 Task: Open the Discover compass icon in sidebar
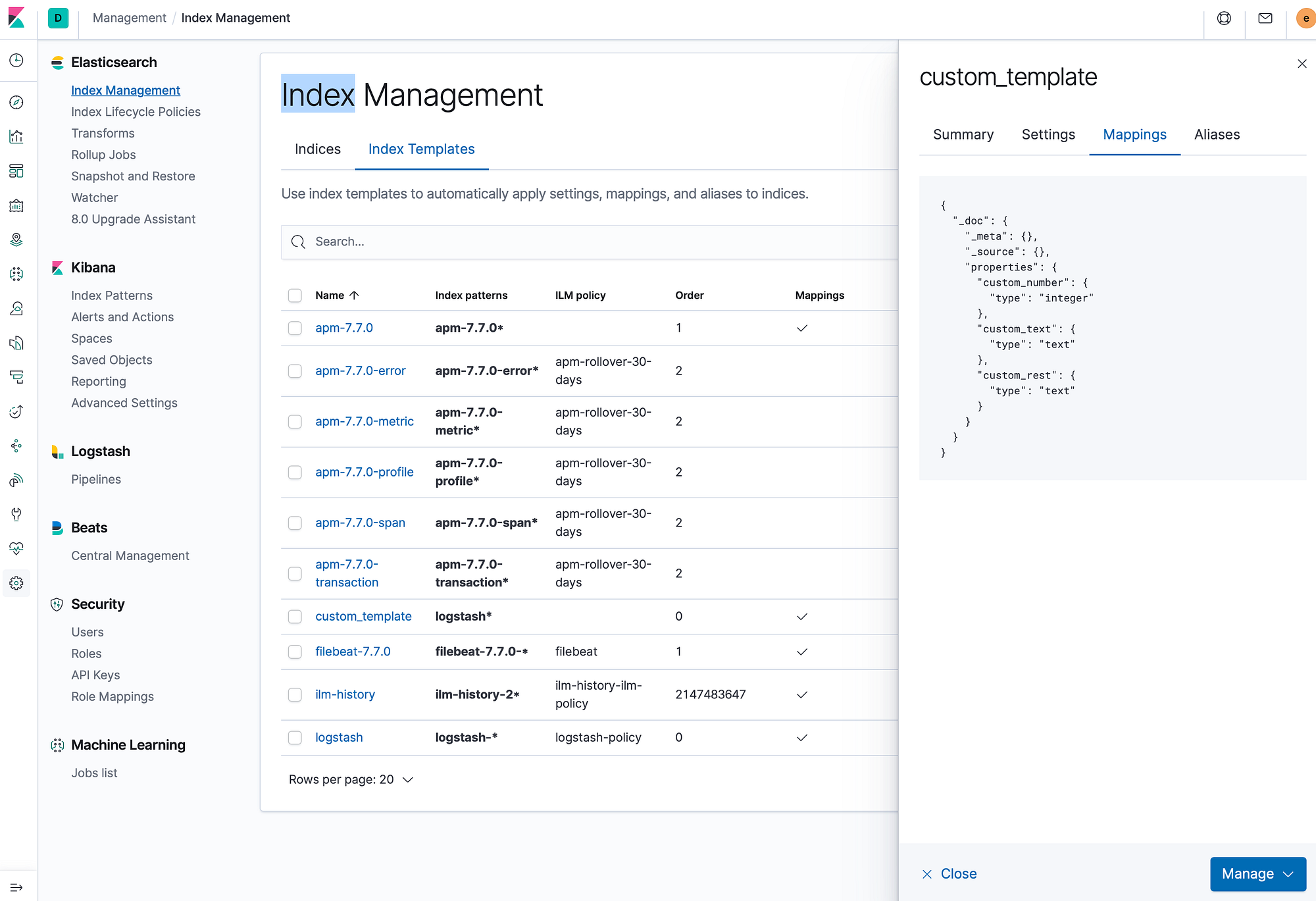(16, 102)
